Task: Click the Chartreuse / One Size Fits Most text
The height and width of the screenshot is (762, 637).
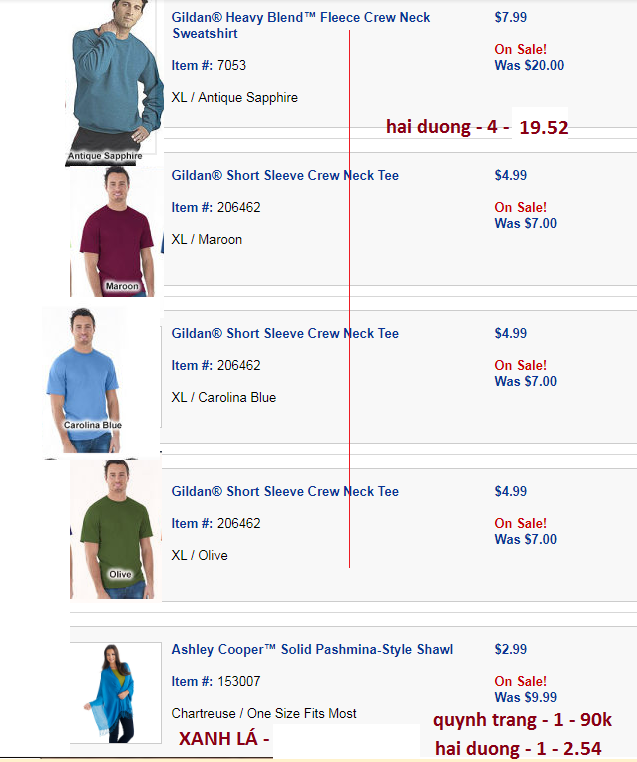Action: click(264, 713)
